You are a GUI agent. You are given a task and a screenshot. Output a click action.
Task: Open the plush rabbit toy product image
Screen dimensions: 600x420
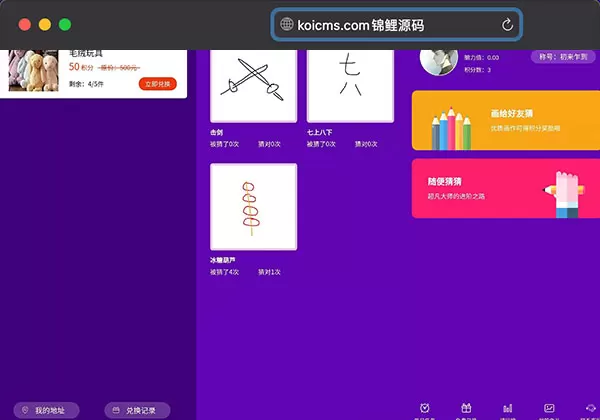[x=34, y=70]
